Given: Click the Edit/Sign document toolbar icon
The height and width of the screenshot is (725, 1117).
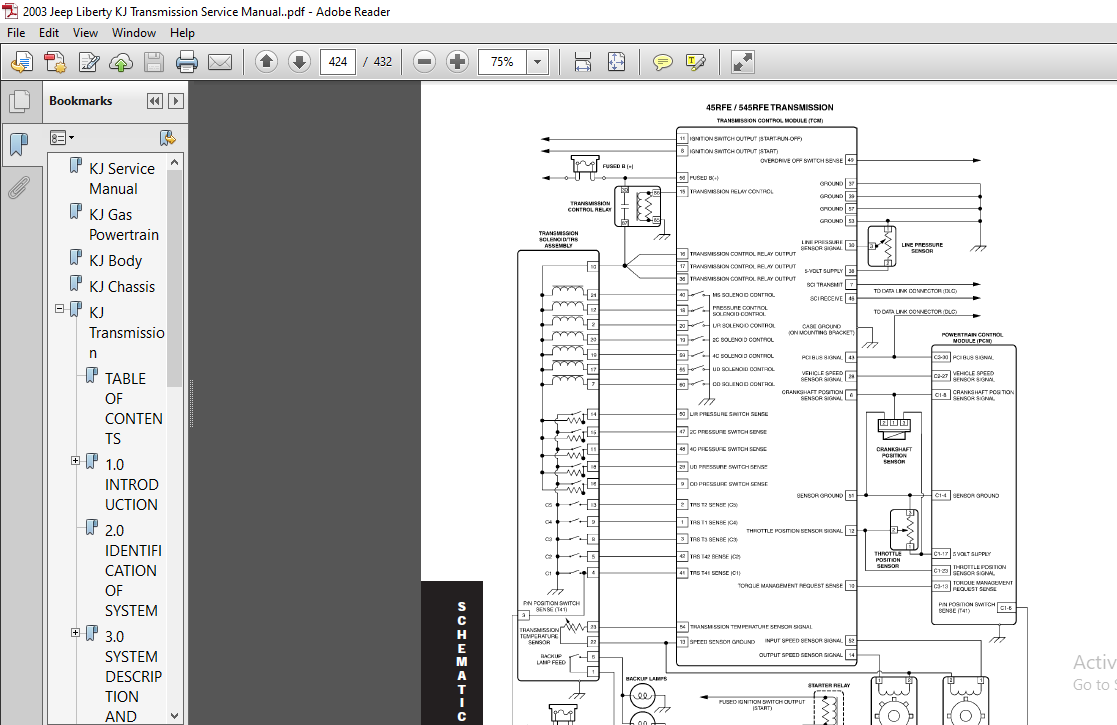Looking at the screenshot, I should [88, 62].
